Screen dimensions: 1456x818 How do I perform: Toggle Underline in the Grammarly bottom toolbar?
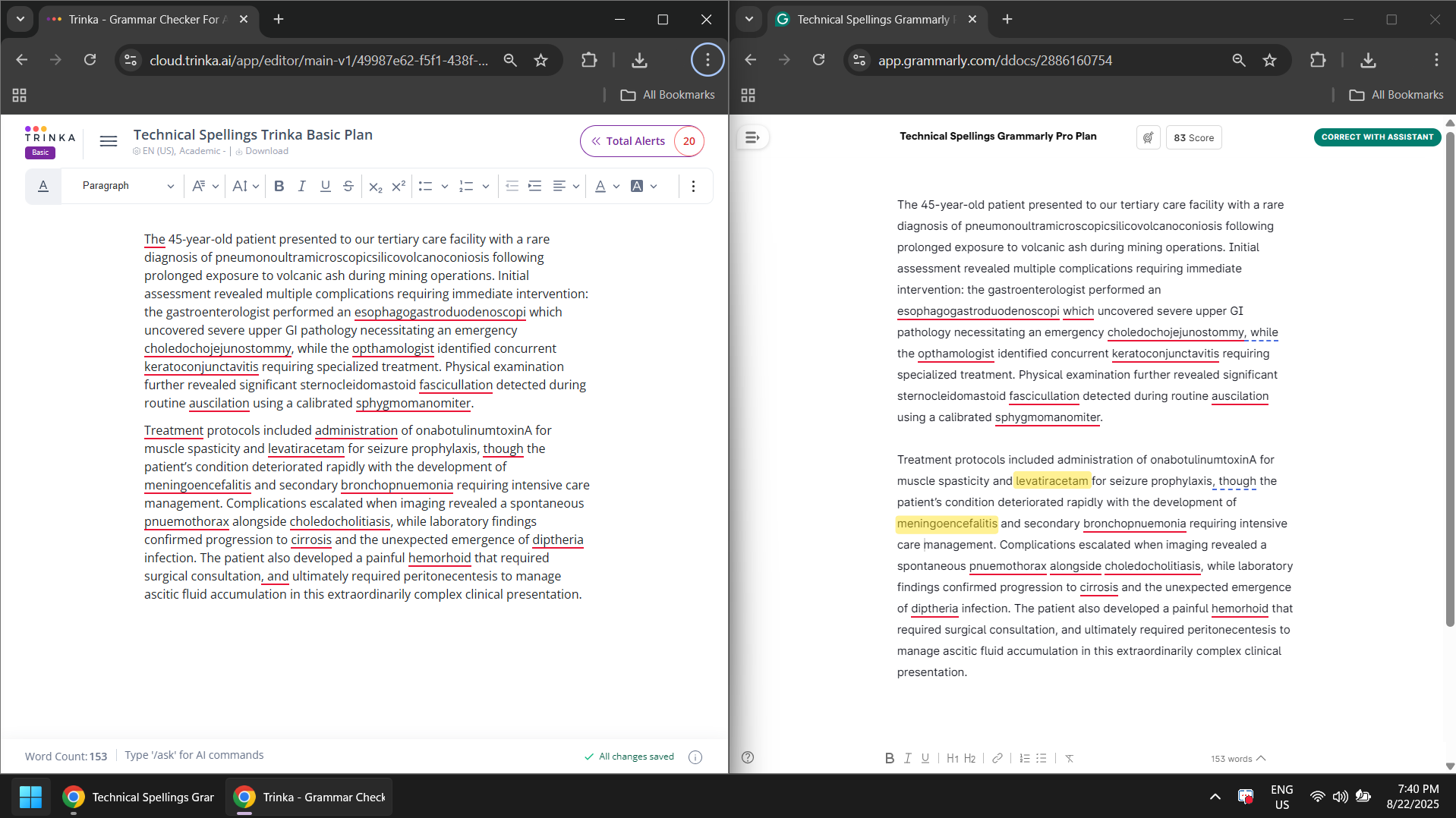[x=925, y=758]
